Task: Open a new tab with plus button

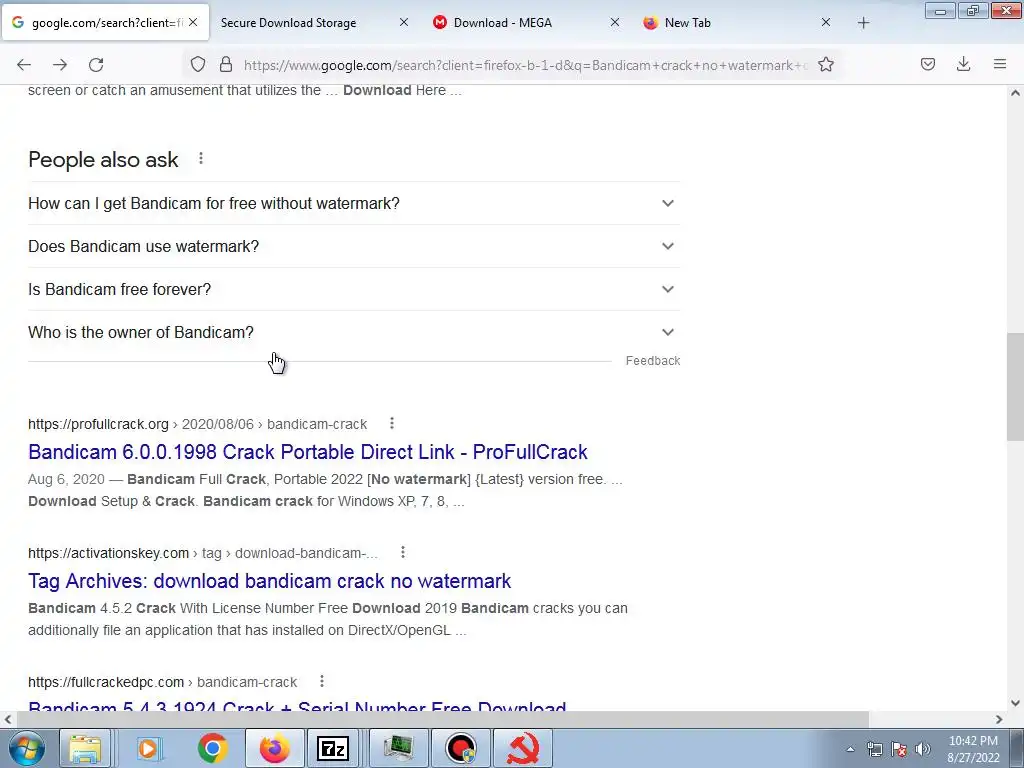Action: coord(863,23)
